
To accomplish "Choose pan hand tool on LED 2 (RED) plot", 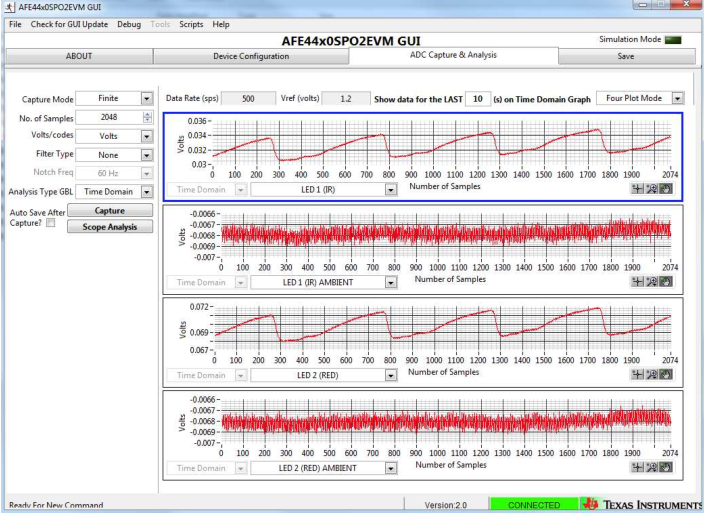I will click(665, 375).
